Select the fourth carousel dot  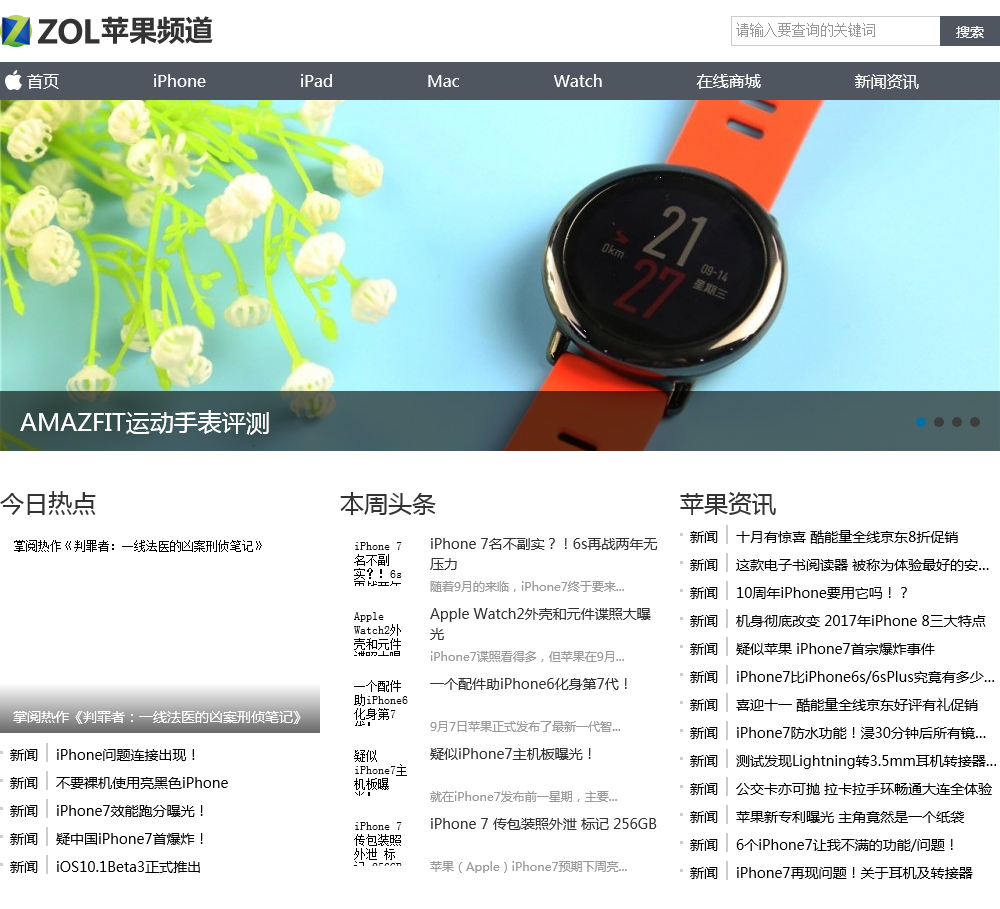tap(974, 422)
